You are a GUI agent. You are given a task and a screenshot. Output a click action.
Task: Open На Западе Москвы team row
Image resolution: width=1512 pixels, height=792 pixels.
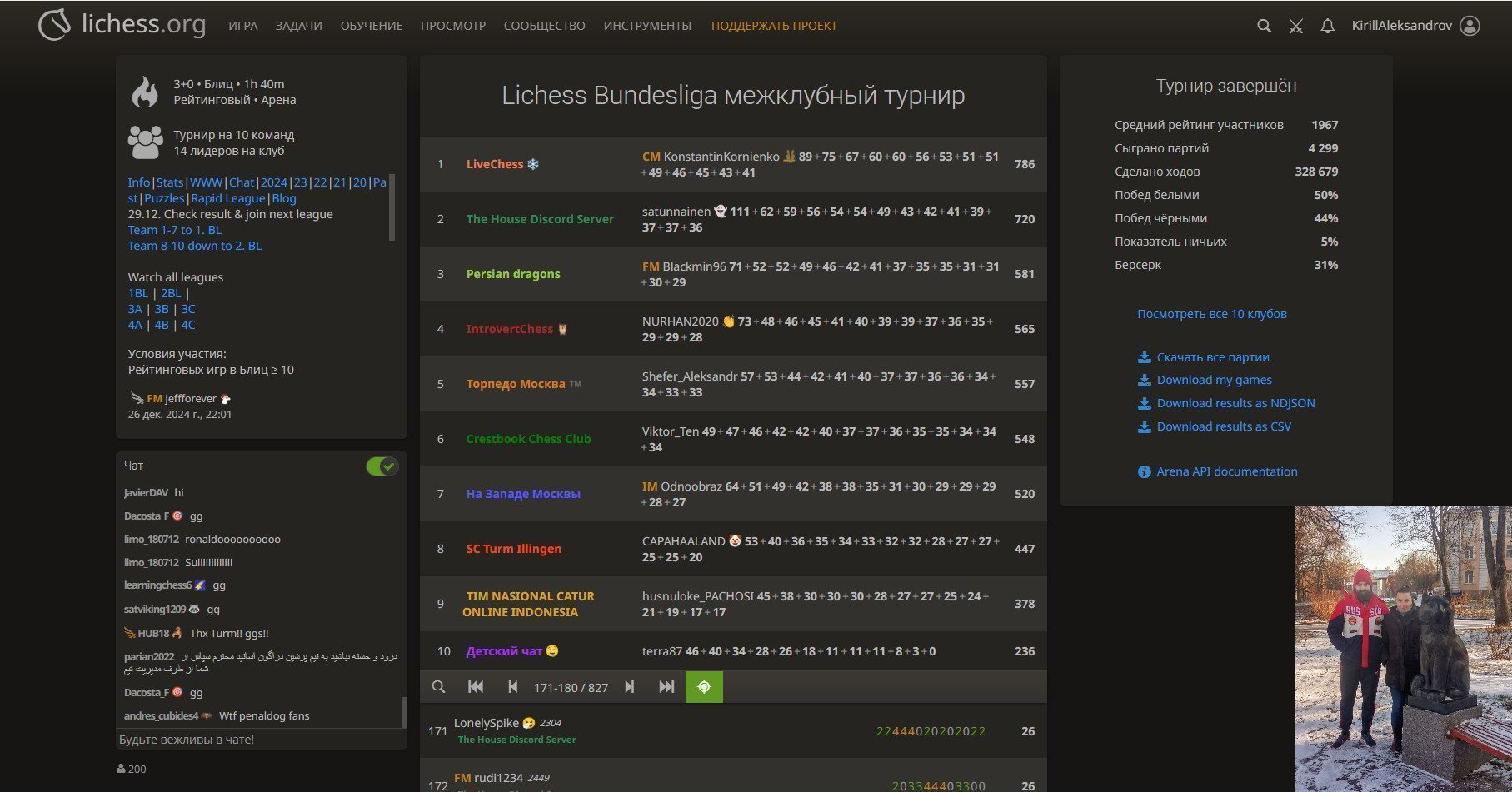click(733, 494)
